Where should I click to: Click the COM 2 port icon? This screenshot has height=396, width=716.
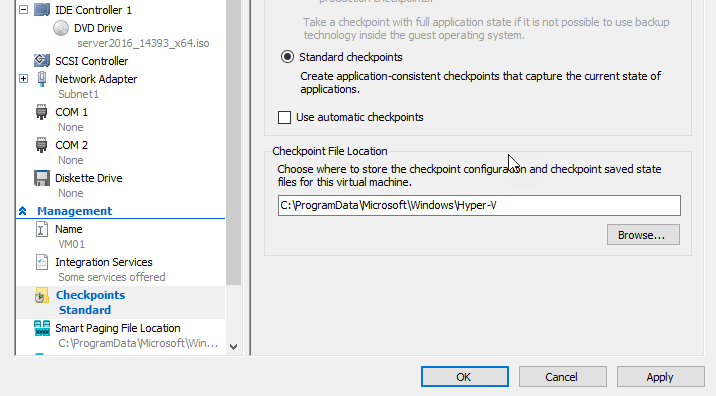[x=42, y=145]
